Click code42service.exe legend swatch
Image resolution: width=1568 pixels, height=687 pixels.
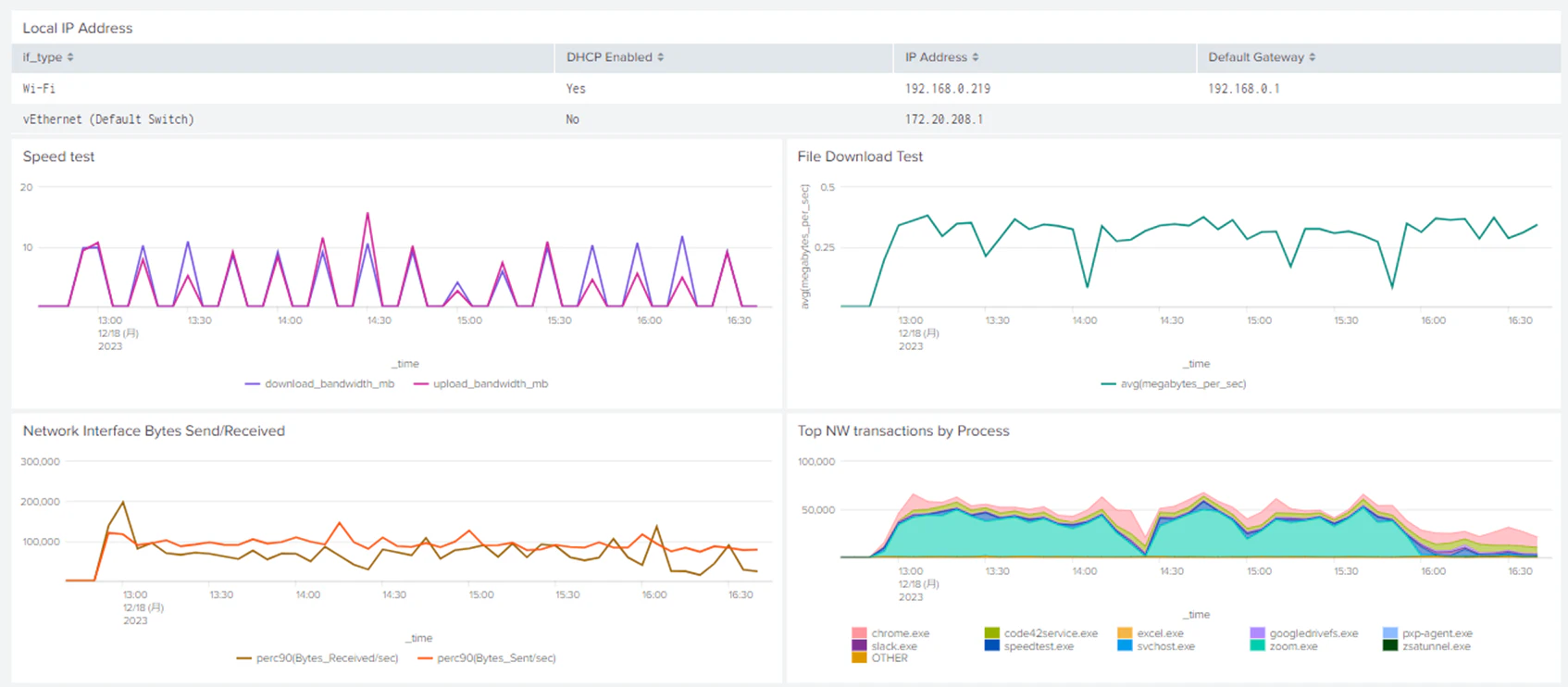992,633
